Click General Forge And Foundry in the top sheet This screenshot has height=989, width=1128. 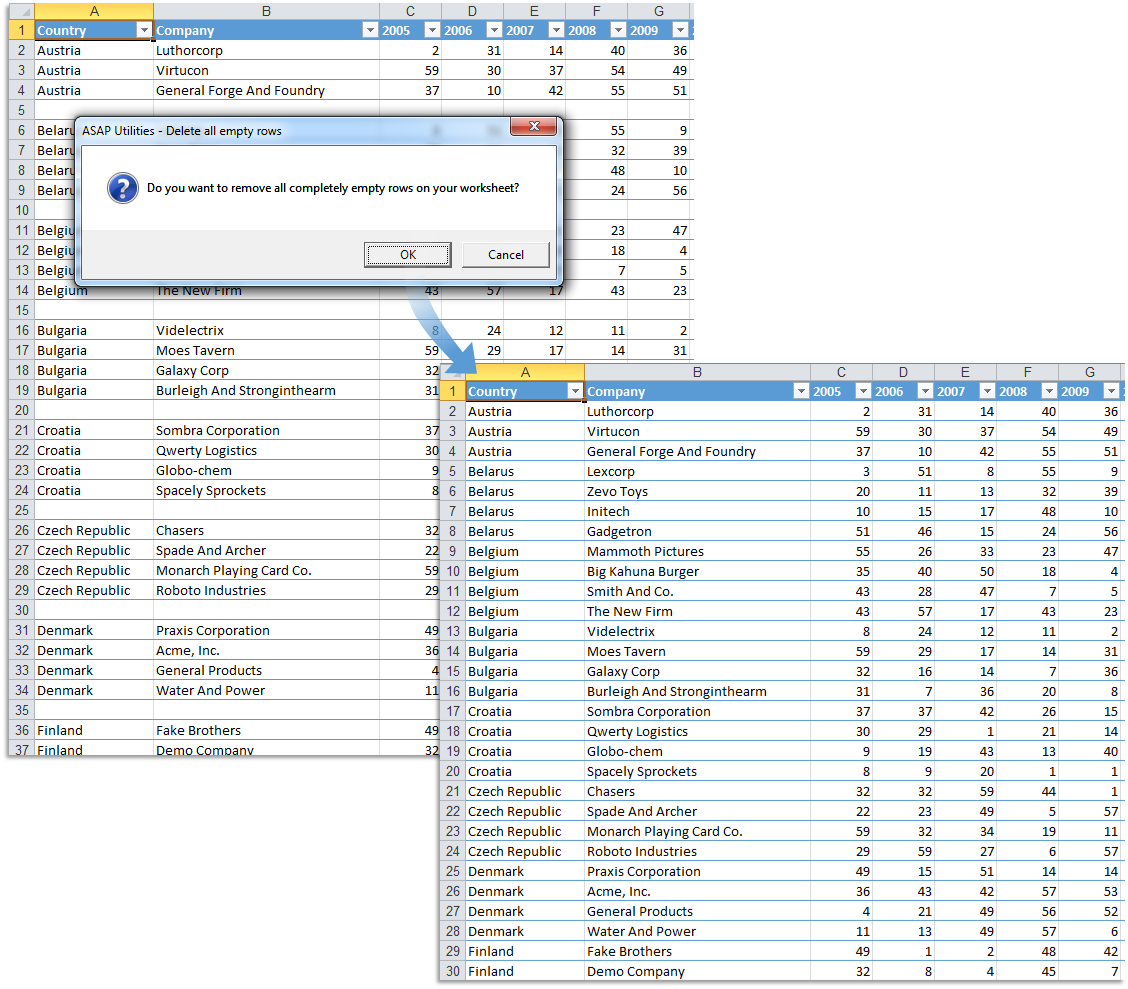tap(266, 91)
